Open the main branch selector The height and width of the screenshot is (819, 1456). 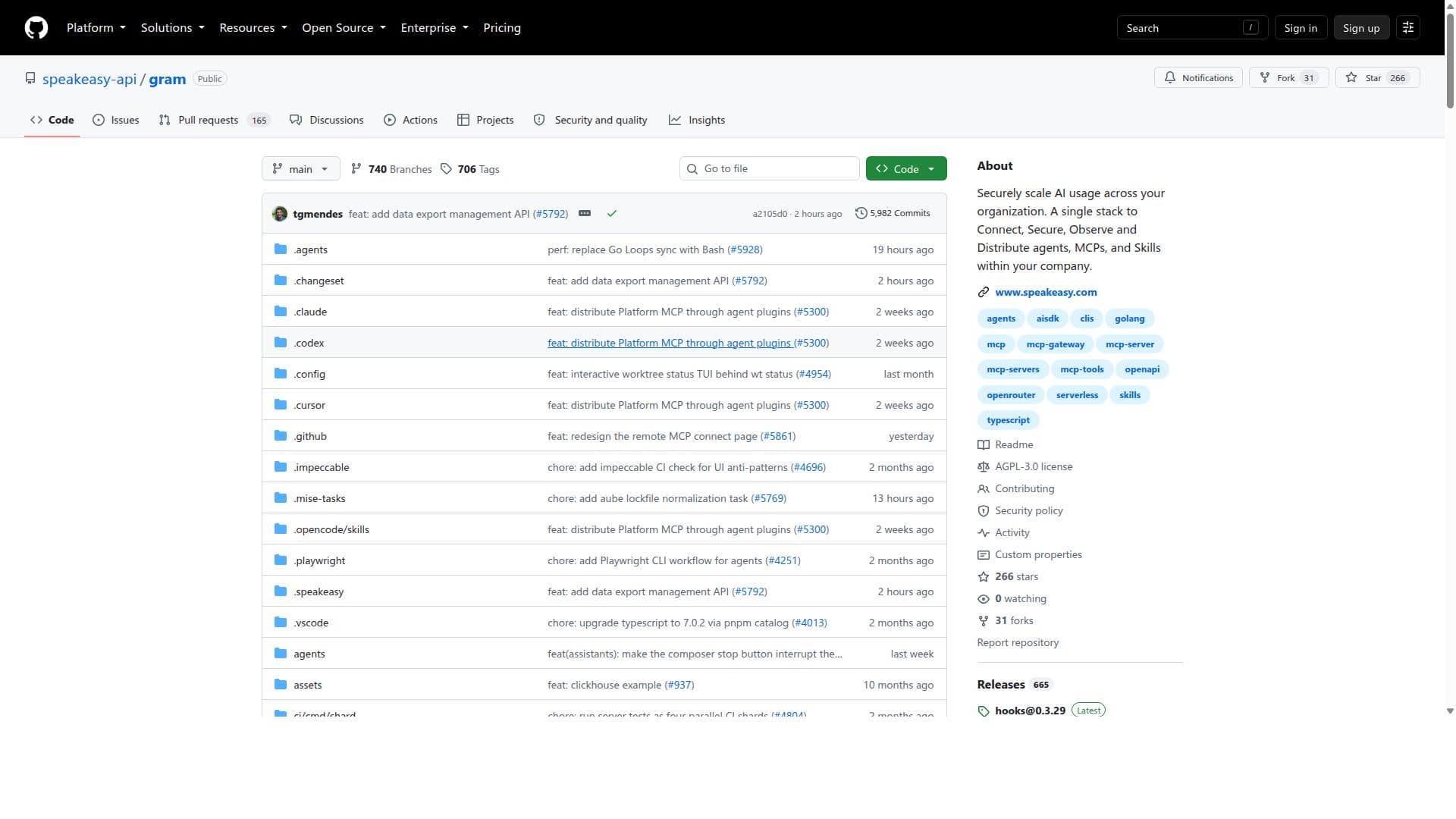coord(301,169)
